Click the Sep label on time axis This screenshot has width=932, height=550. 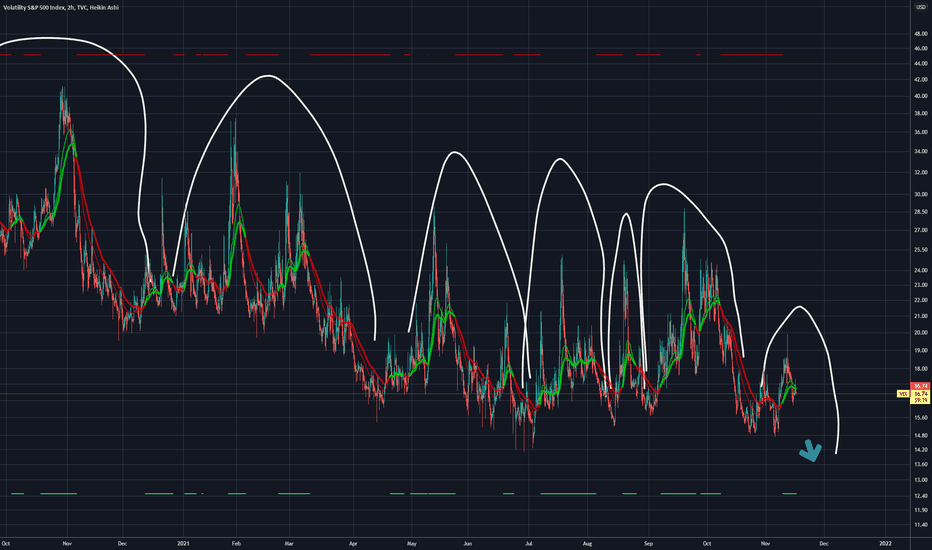pos(648,543)
